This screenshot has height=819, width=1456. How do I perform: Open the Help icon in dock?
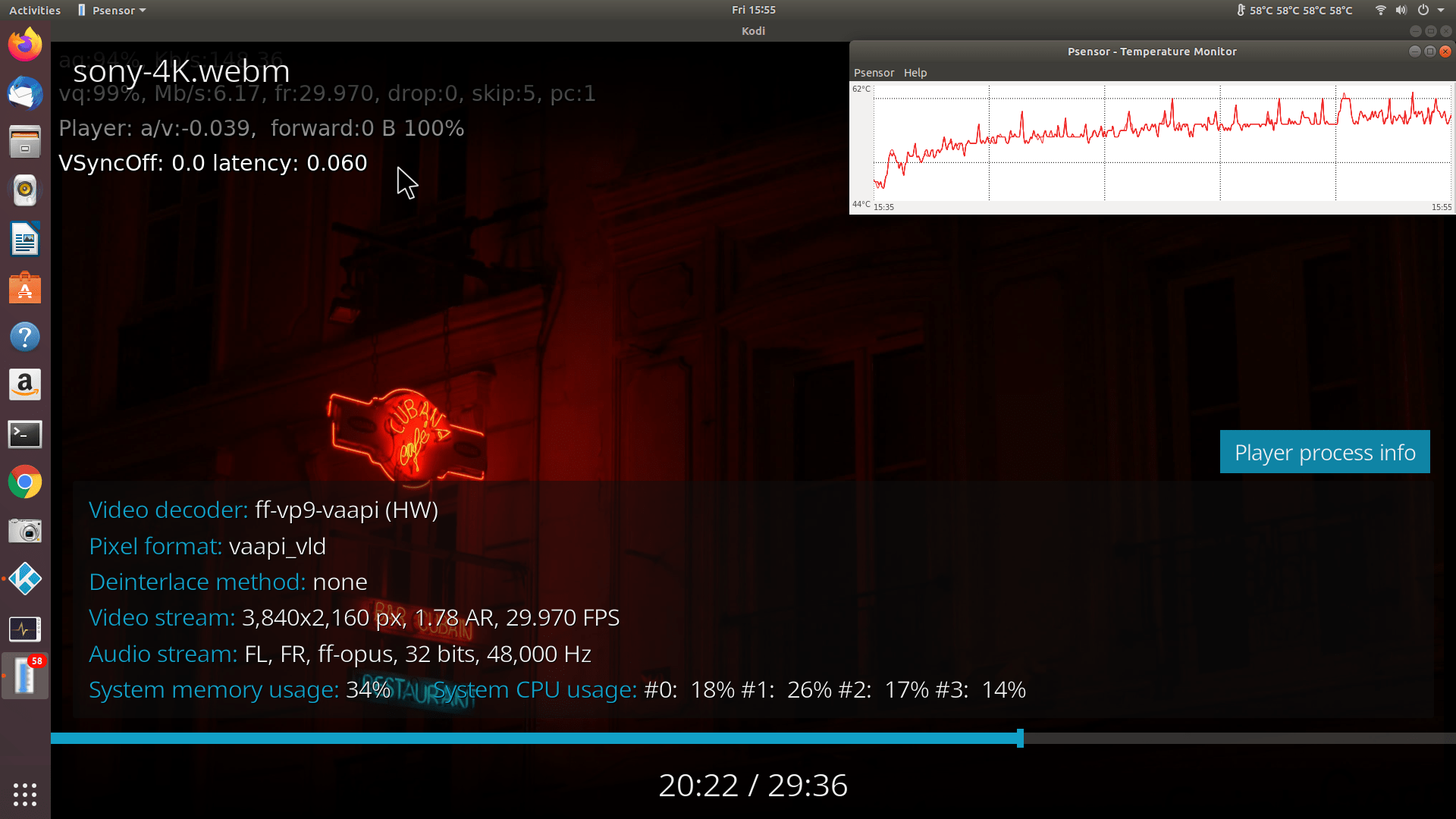(x=25, y=337)
